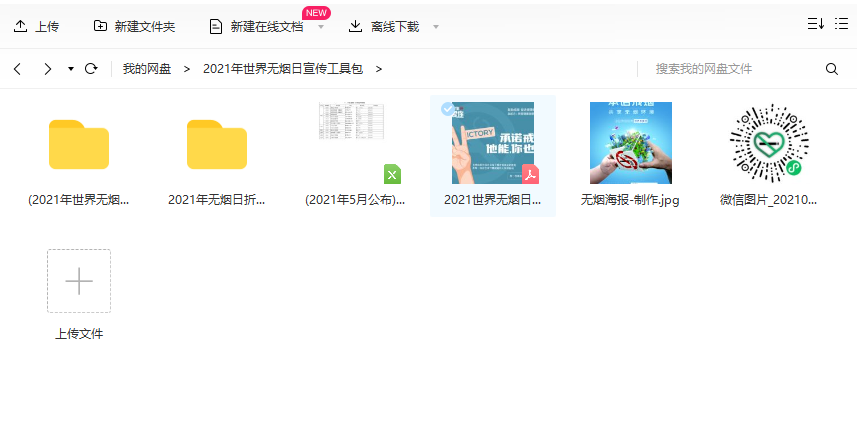Screen dimensions: 857x429
Task: Click the NEW badge
Action: (x=316, y=13)
